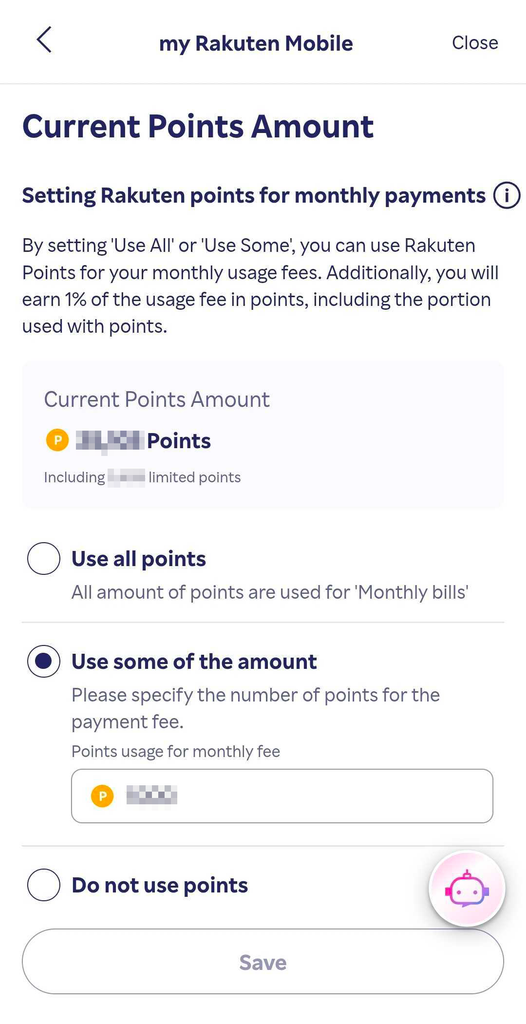
Task: Open the chatbot assistant robot icon
Action: point(467,888)
